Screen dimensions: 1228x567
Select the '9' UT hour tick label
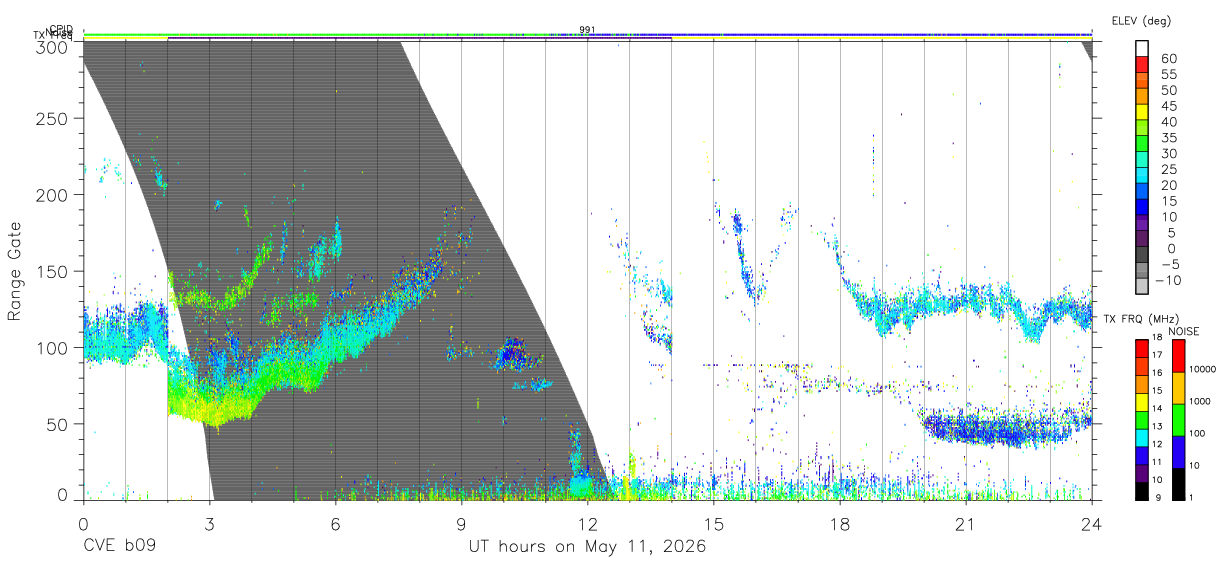click(x=462, y=523)
